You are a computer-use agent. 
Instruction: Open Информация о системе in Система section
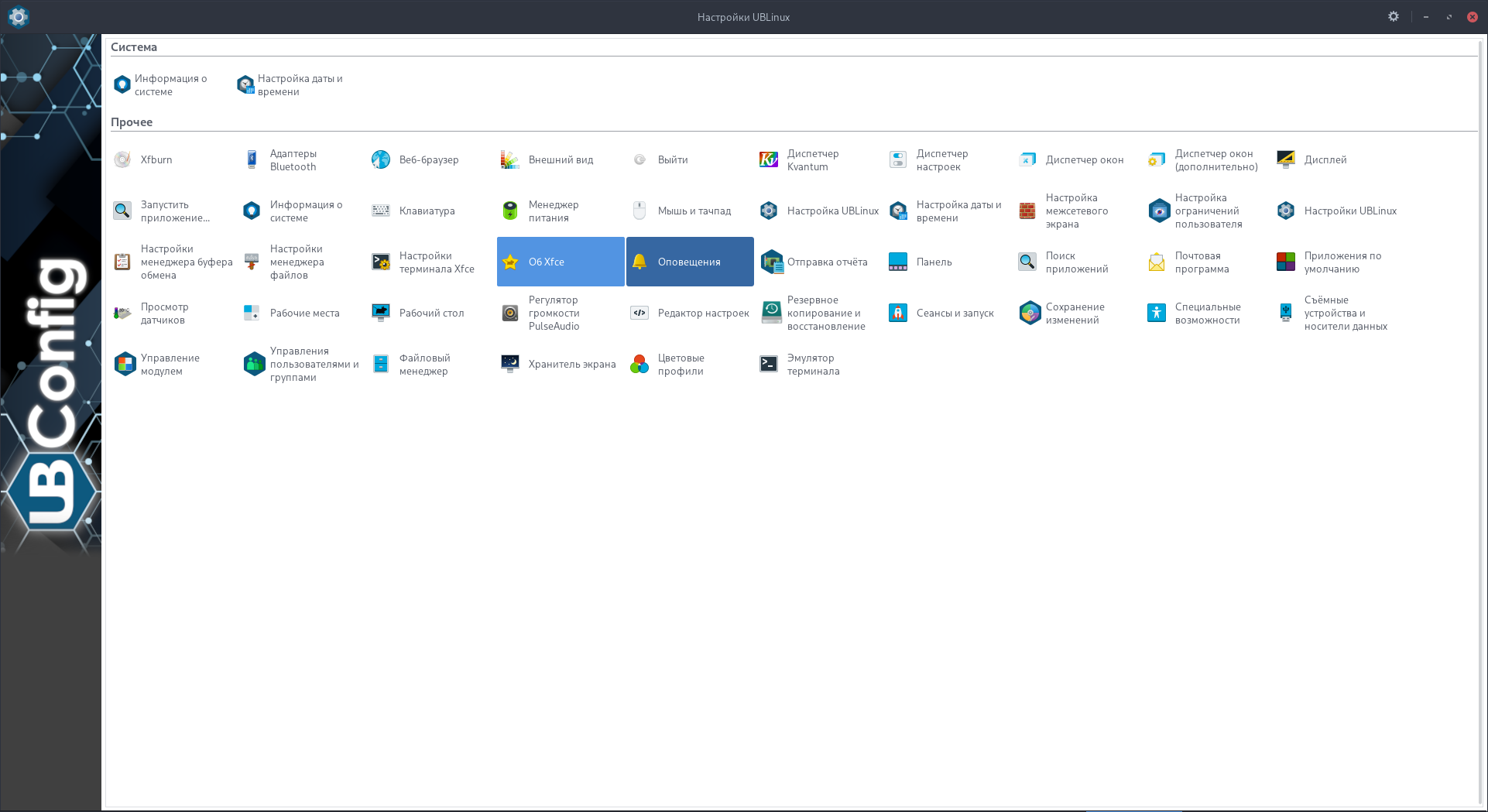[122, 85]
